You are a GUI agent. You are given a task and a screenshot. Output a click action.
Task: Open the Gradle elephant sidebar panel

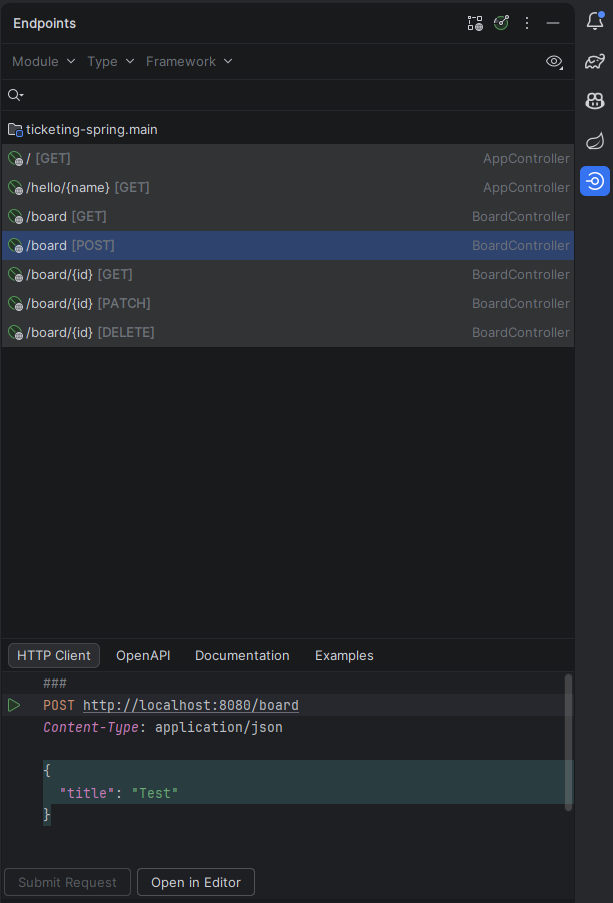[x=594, y=61]
